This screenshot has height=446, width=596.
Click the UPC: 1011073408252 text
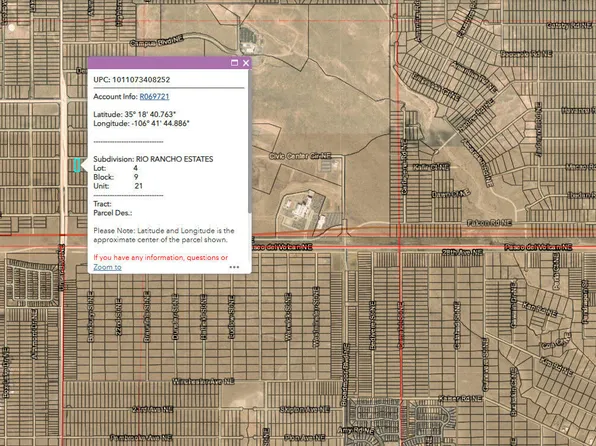coord(132,79)
